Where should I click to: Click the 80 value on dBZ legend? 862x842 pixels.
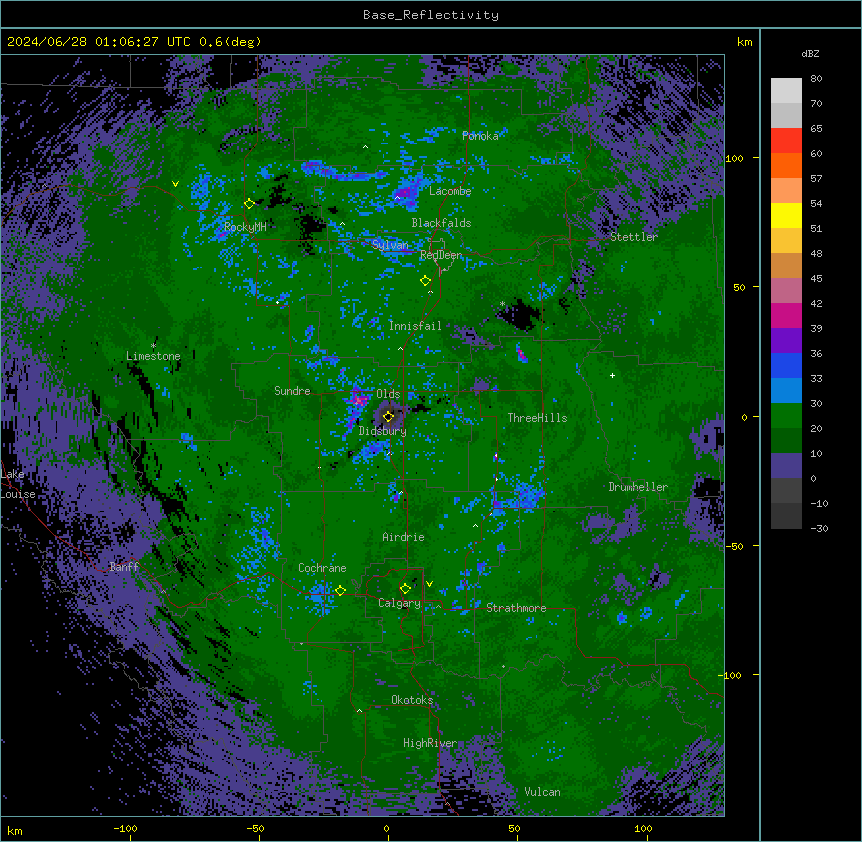tap(816, 79)
